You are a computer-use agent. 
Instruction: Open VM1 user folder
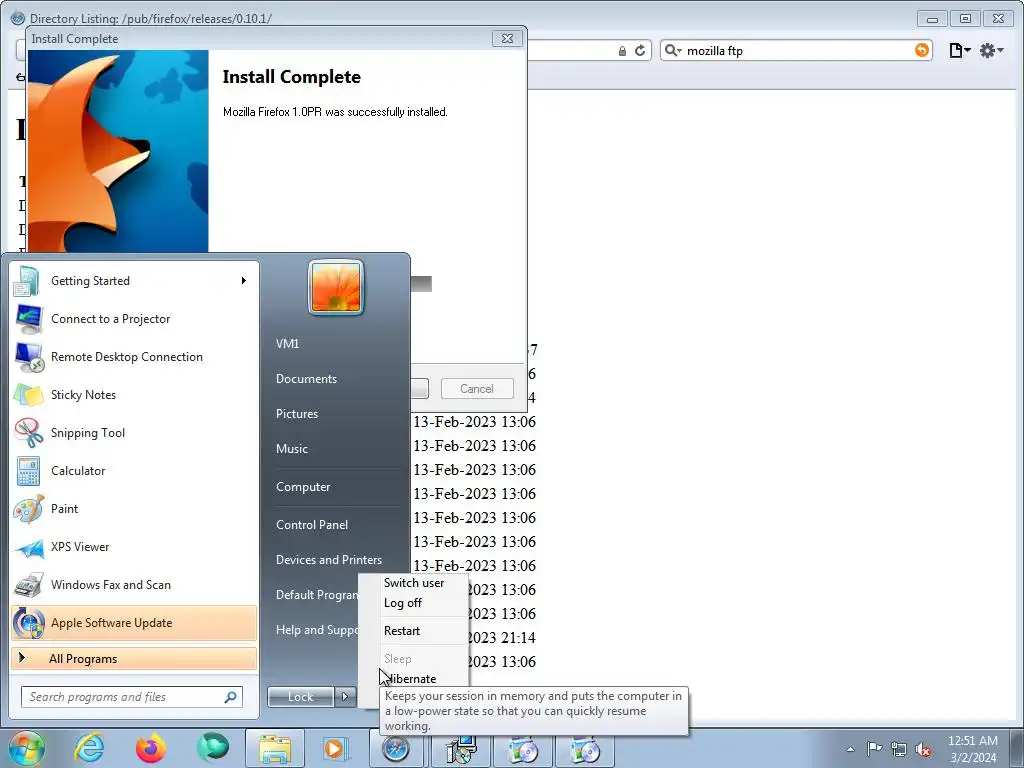[287, 344]
